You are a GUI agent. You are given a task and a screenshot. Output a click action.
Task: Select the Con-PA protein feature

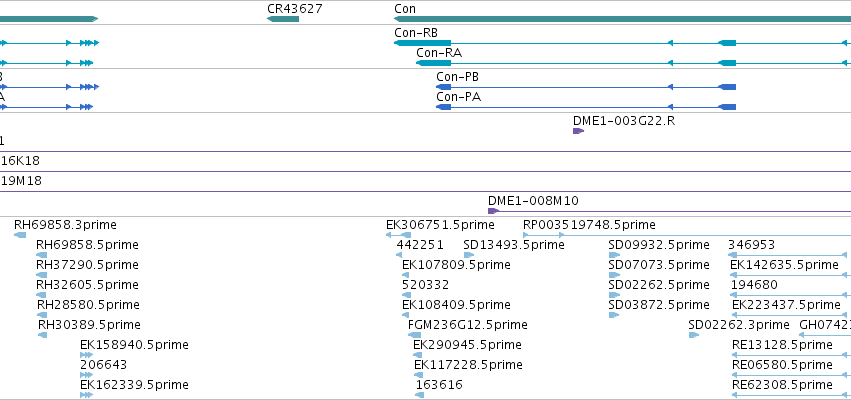[586, 107]
